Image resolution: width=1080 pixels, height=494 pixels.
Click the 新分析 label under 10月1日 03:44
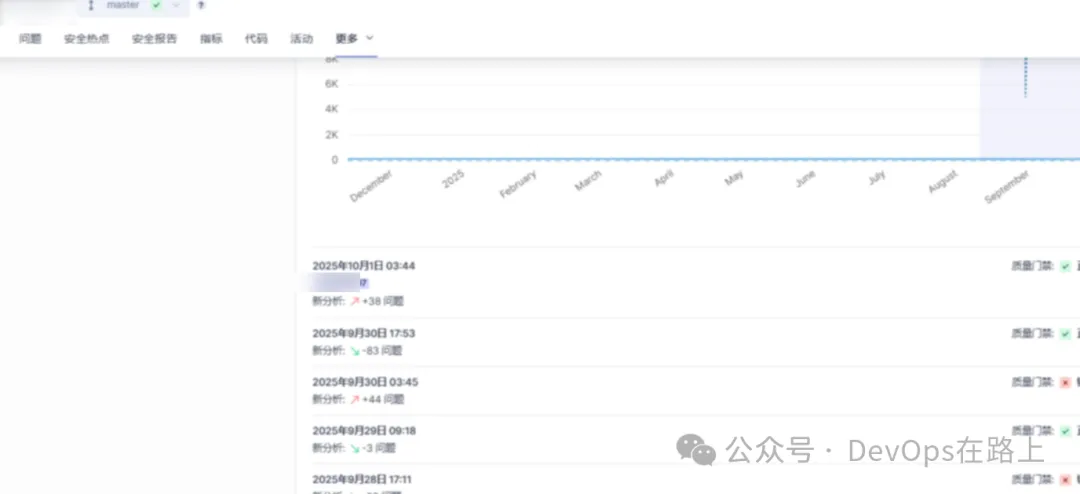[x=329, y=301]
